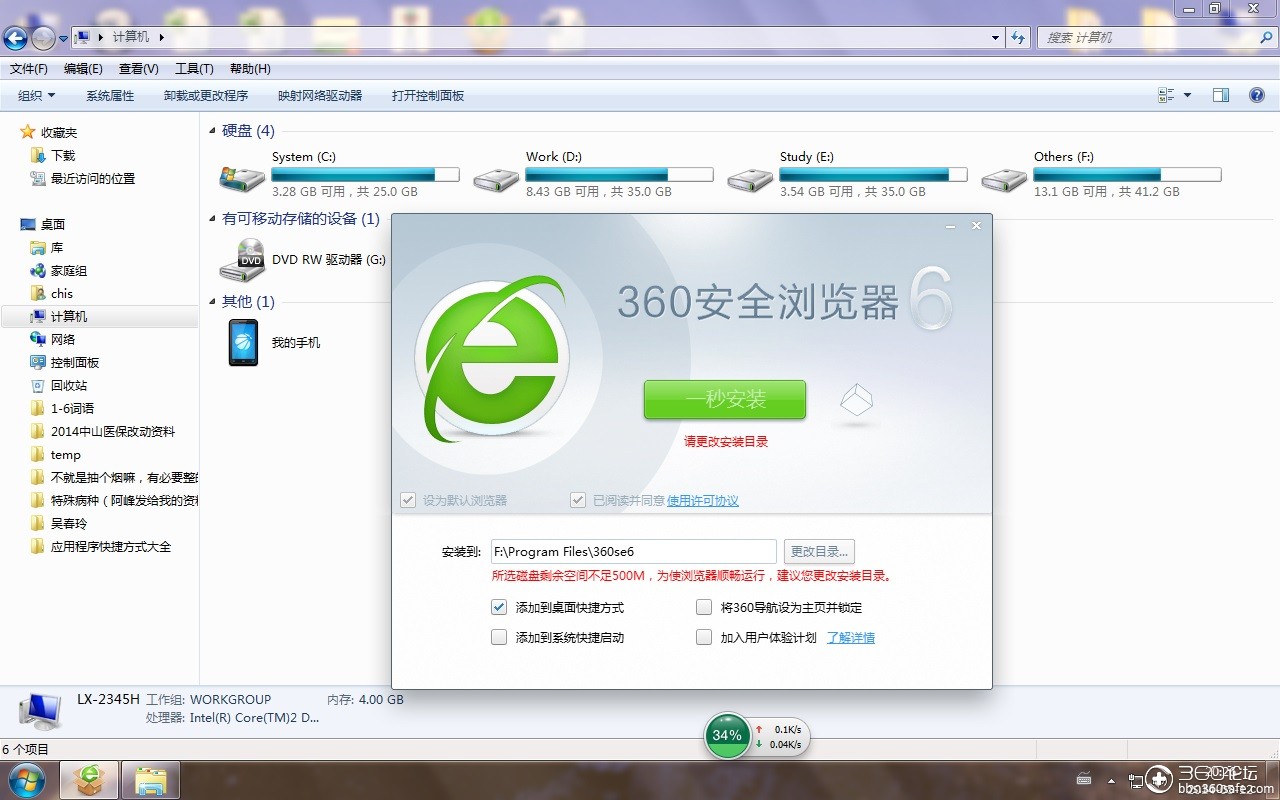Check 添加到系统快捷启动
The image size is (1280, 800).
(499, 637)
